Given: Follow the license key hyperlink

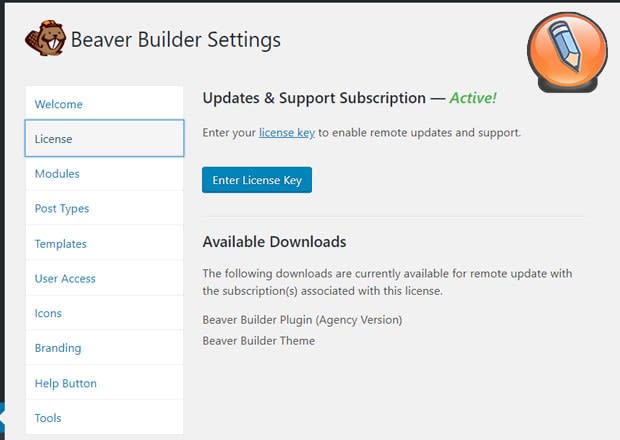Looking at the screenshot, I should [287, 132].
